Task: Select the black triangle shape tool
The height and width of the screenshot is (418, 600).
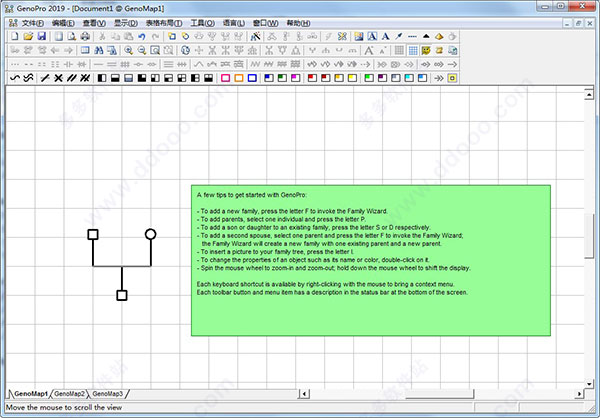Action: click(426, 36)
